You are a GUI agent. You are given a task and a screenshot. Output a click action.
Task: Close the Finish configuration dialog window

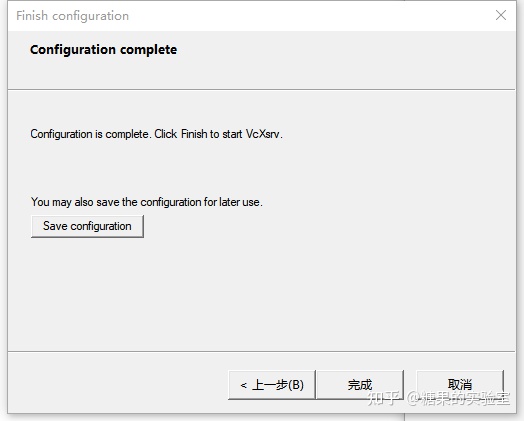[x=501, y=15]
